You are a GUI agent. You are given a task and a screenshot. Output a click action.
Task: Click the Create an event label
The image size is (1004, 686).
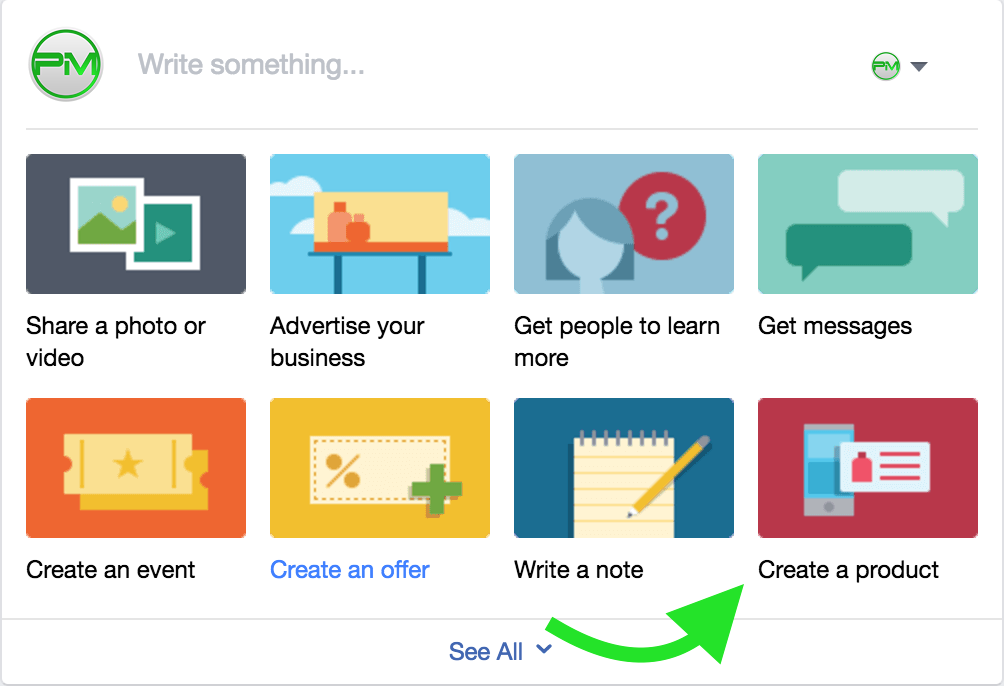tap(111, 569)
